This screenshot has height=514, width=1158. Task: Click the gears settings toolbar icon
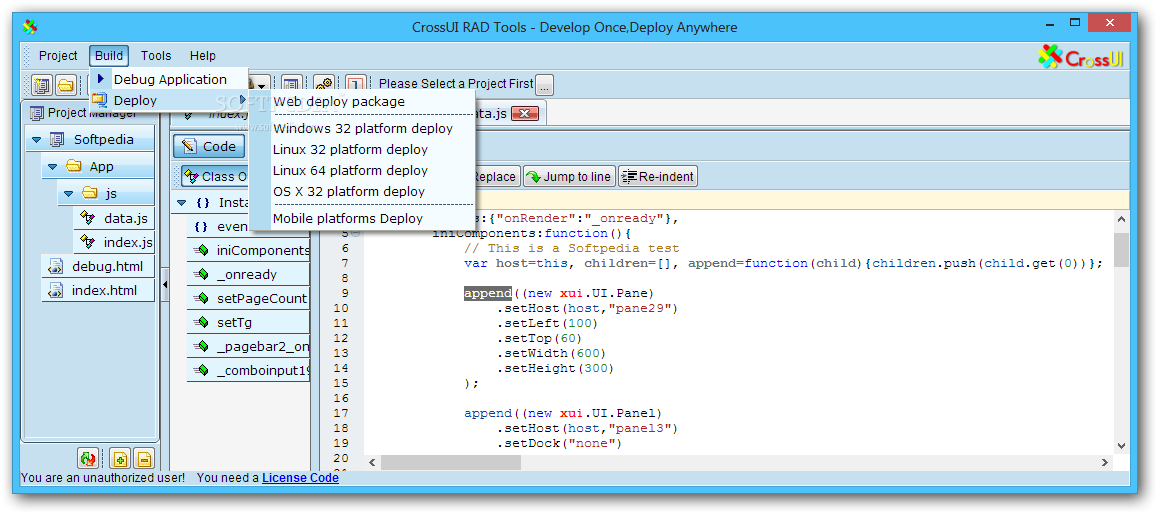[324, 85]
